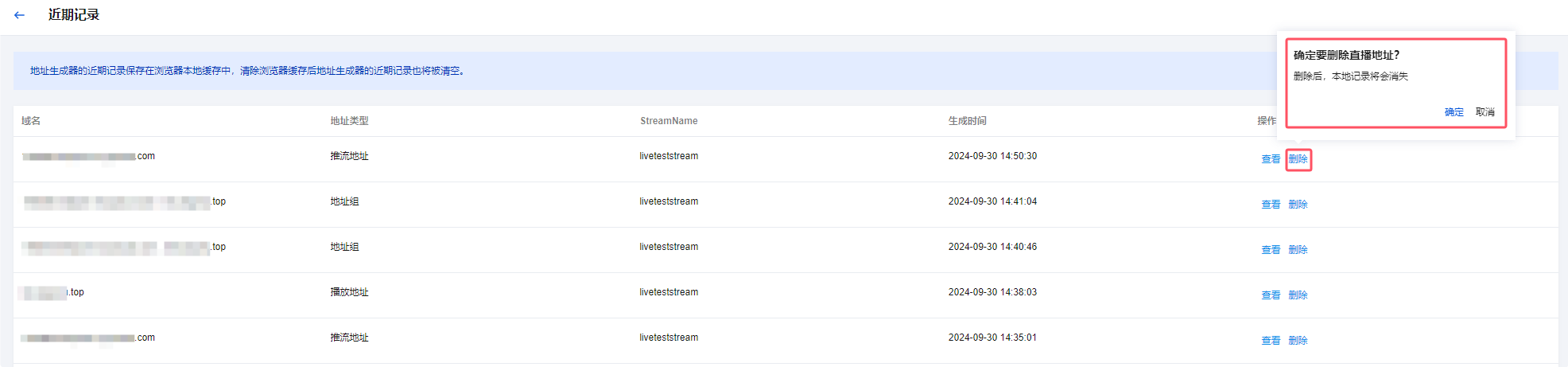Click the 生成时间 column header

(x=967, y=121)
